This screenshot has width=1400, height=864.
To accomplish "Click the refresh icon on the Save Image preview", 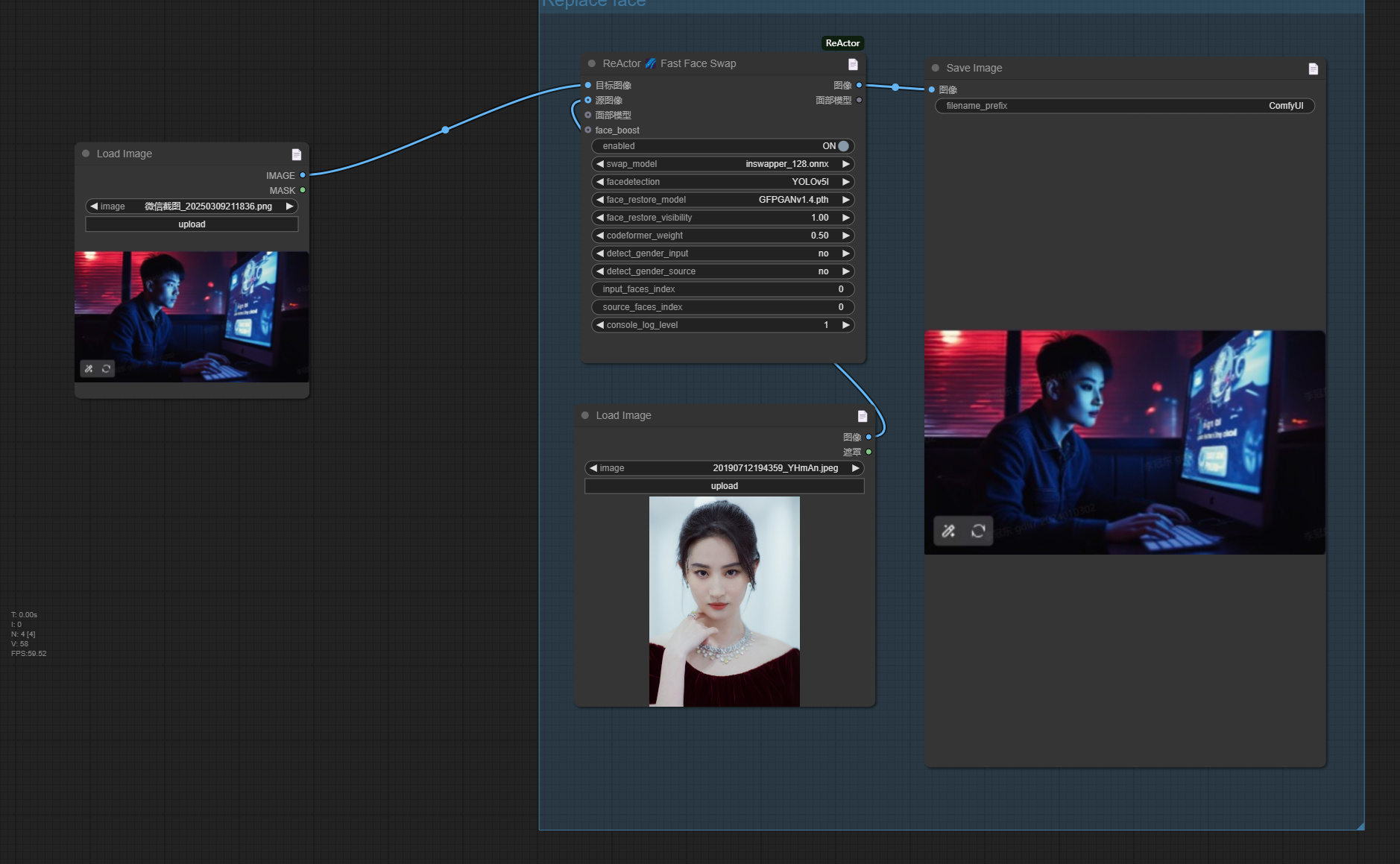I will 978,531.
